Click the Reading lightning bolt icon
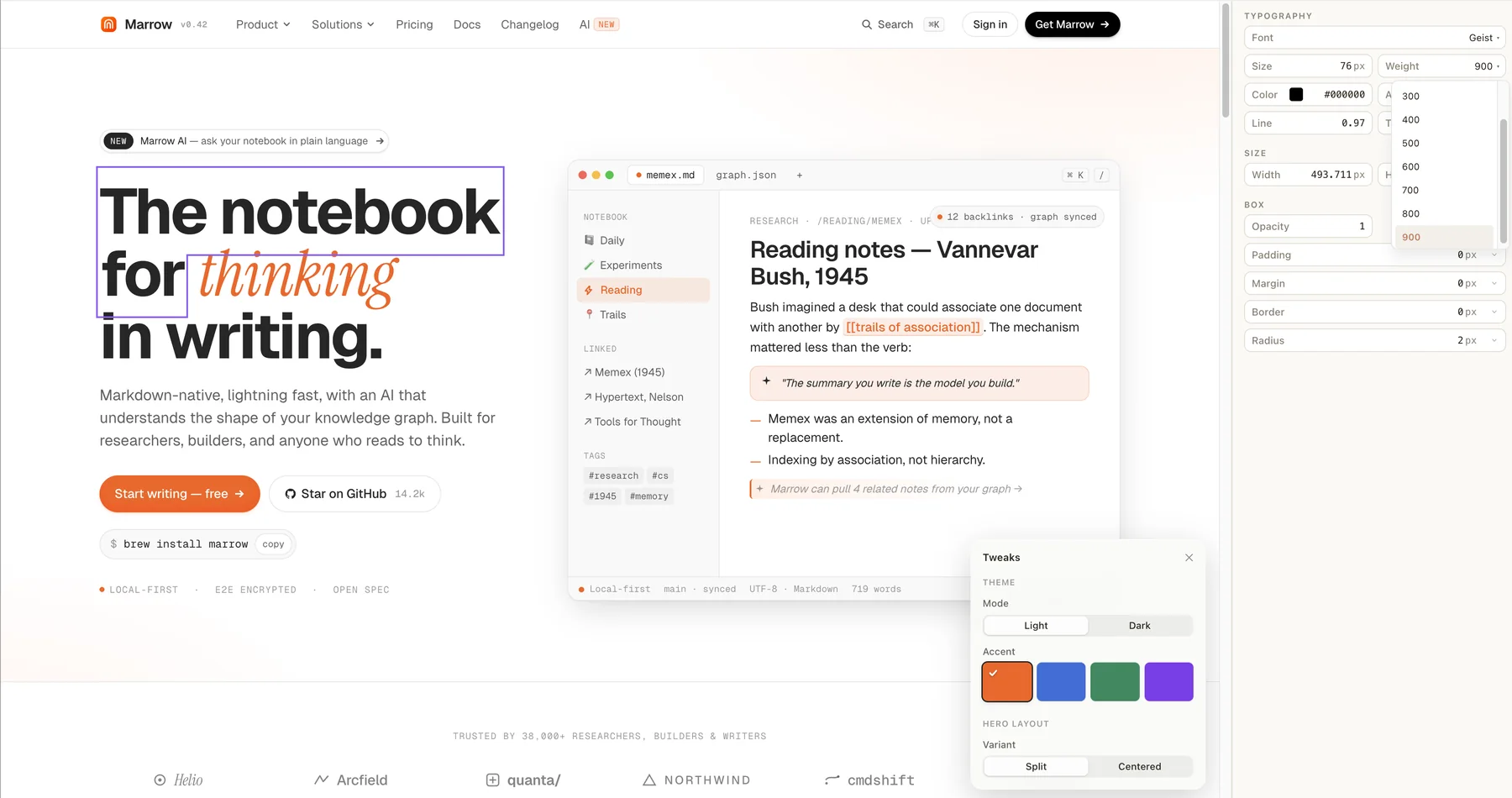 point(589,290)
